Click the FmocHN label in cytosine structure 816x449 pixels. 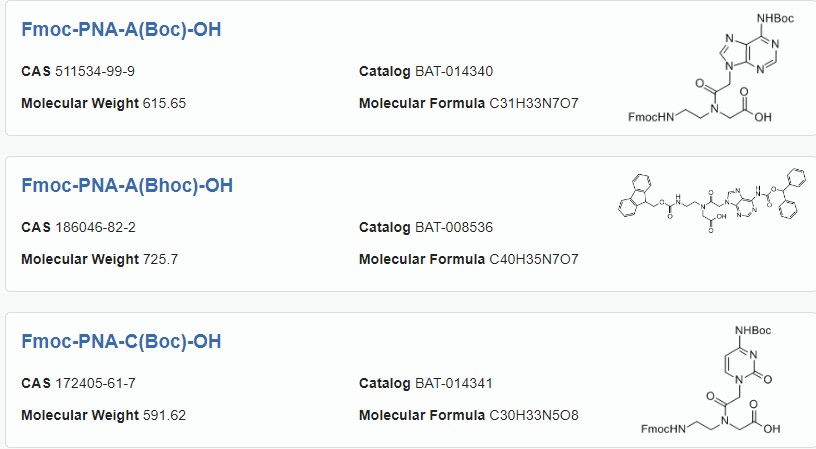coord(664,429)
